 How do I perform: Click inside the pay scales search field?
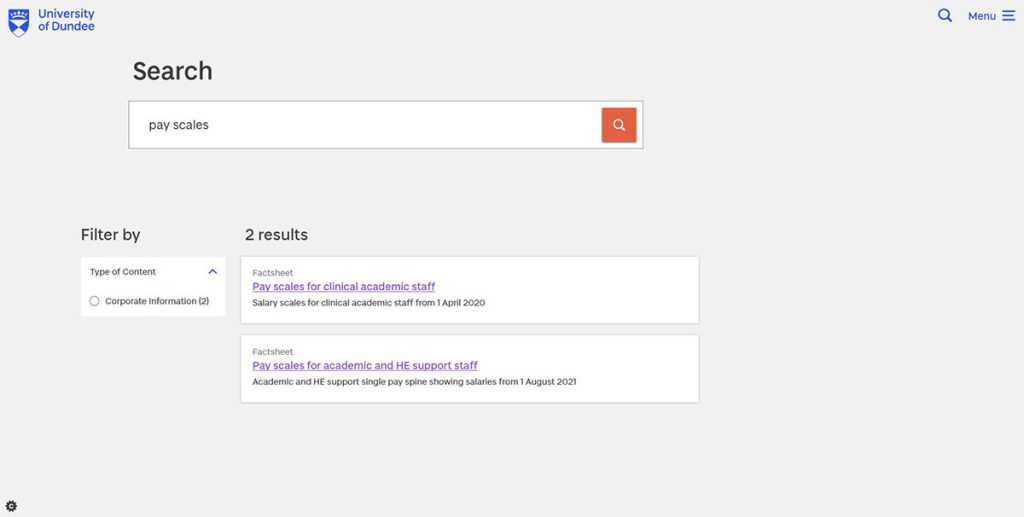(365, 125)
